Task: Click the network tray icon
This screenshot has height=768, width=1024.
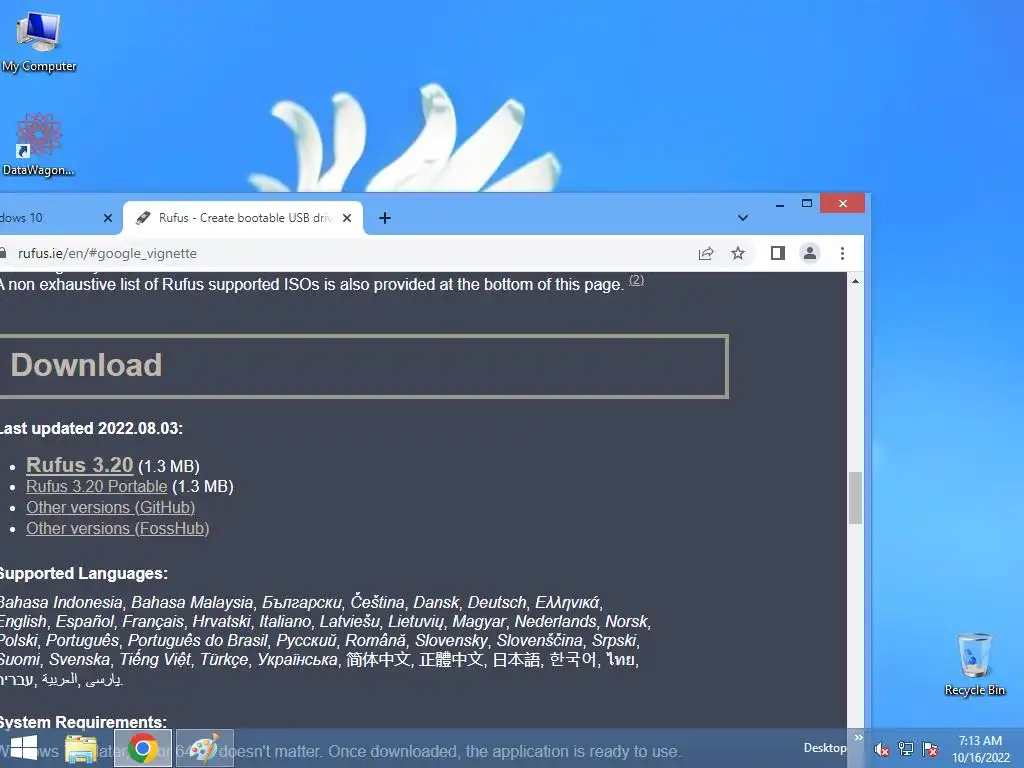Action: tap(906, 748)
